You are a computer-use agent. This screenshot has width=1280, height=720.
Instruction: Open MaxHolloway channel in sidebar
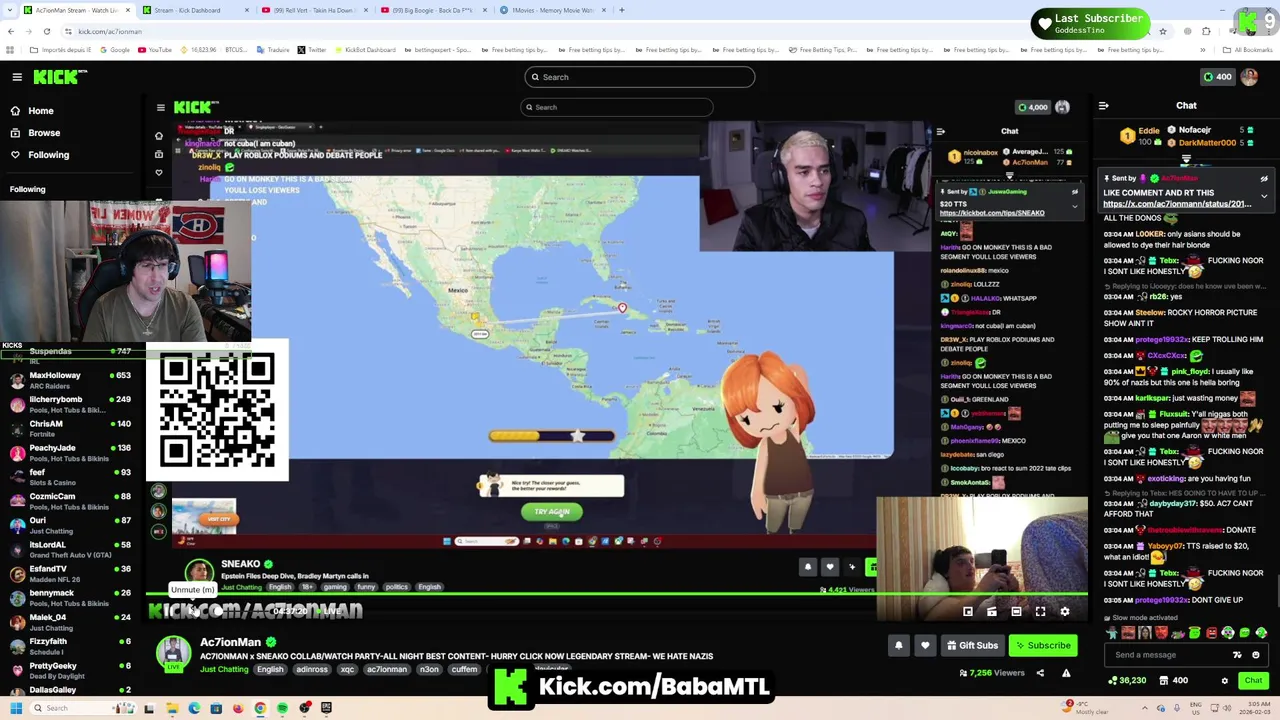[x=70, y=381]
